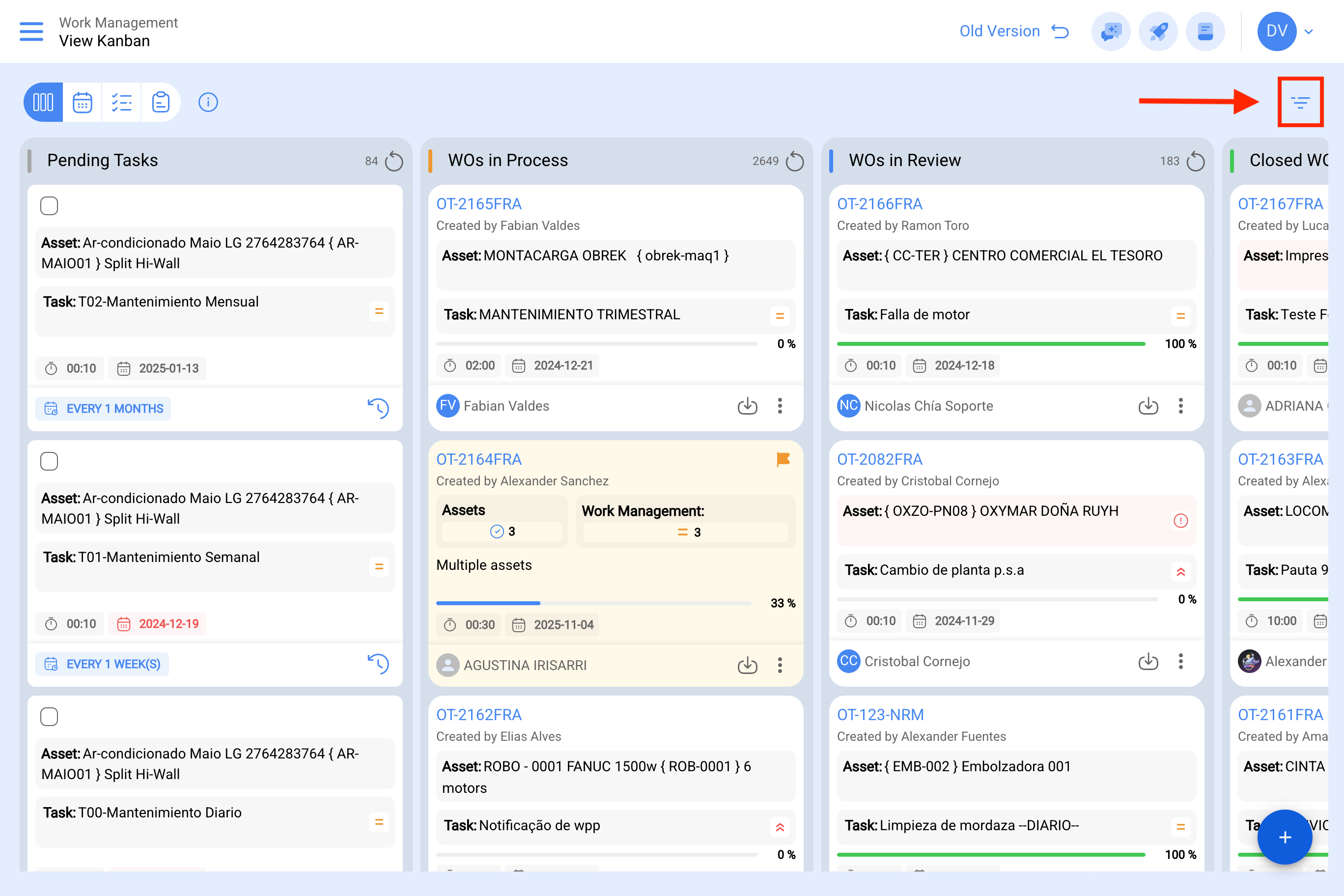This screenshot has height=896, width=1344.
Task: Check the T01-Mantenimiento Semanal task checkbox
Action: (49, 461)
